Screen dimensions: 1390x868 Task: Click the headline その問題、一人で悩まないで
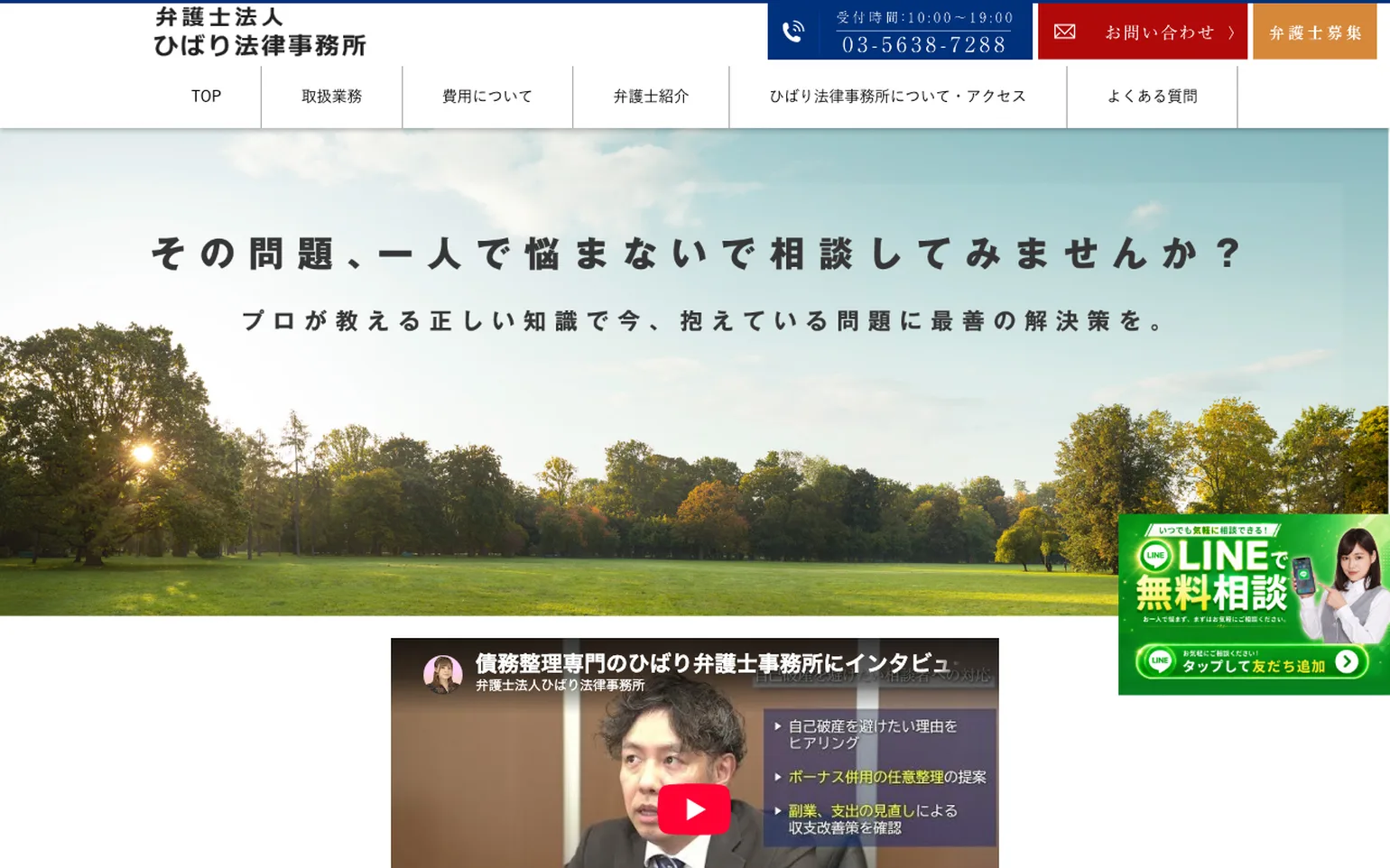(697, 254)
